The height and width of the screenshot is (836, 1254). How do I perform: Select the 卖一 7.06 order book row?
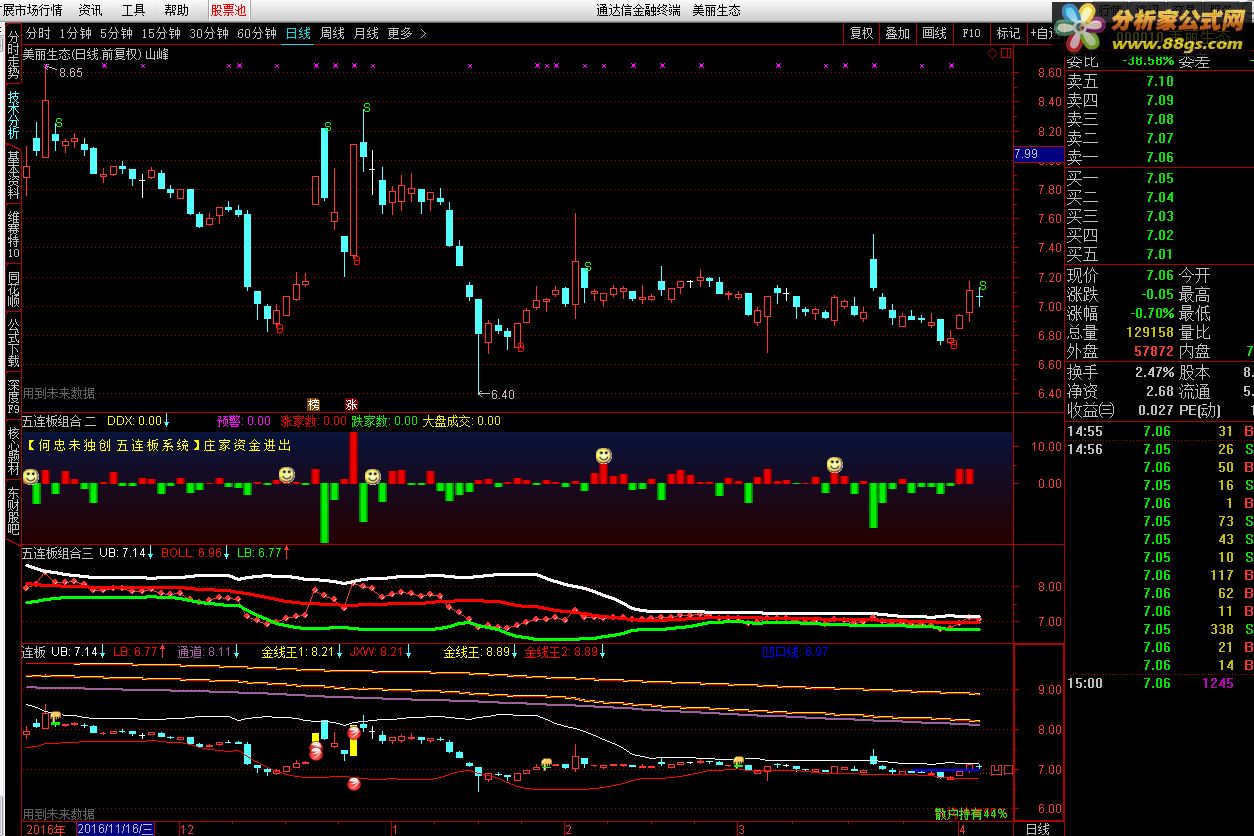pyautogui.click(x=1158, y=158)
